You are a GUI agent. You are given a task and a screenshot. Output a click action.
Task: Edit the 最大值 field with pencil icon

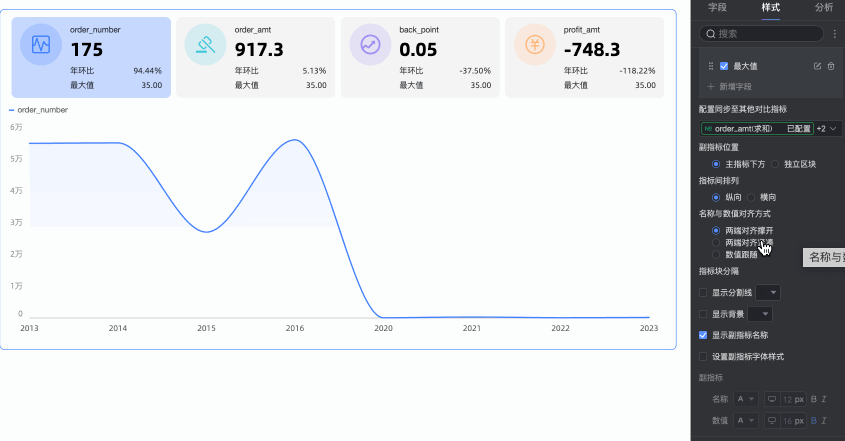point(817,66)
